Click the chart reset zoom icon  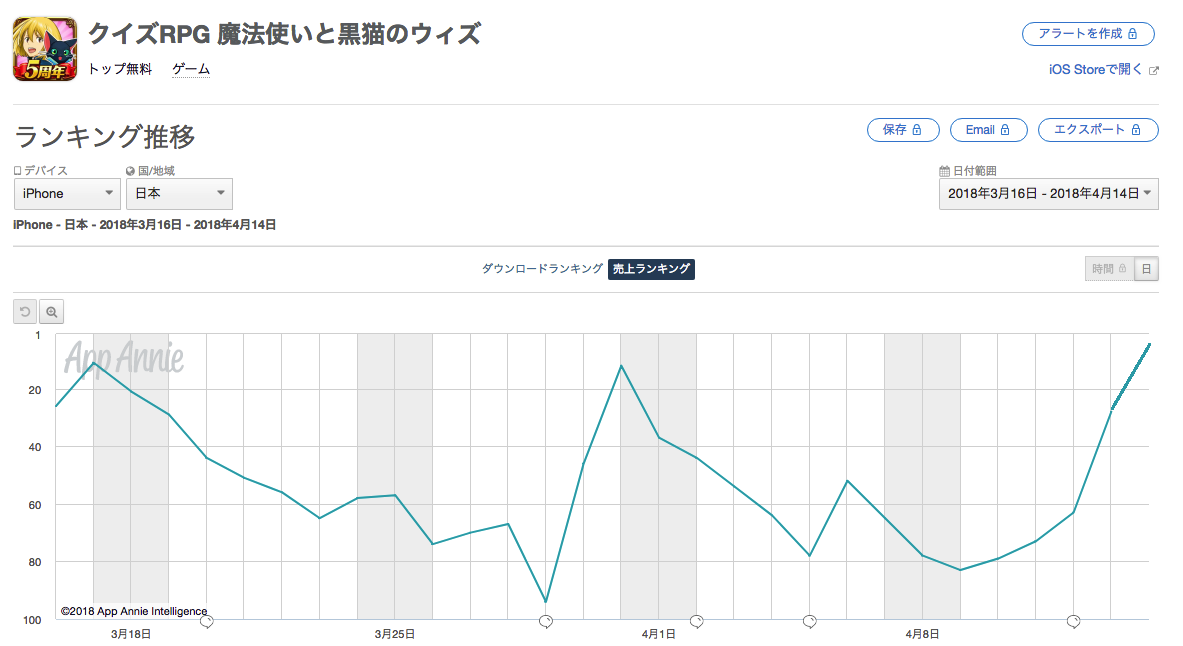point(25,312)
